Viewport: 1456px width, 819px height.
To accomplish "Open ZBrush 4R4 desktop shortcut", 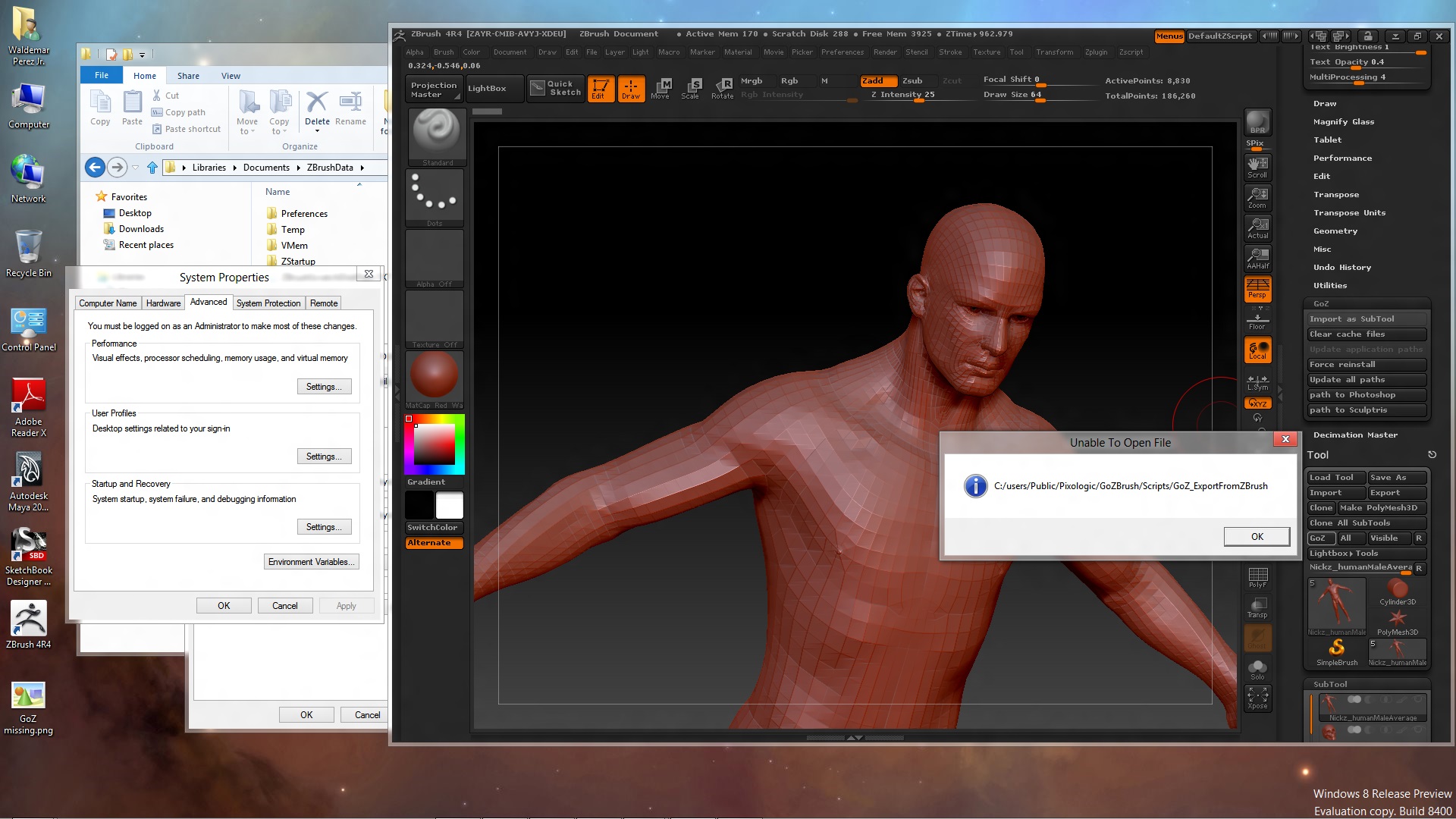I will point(28,625).
